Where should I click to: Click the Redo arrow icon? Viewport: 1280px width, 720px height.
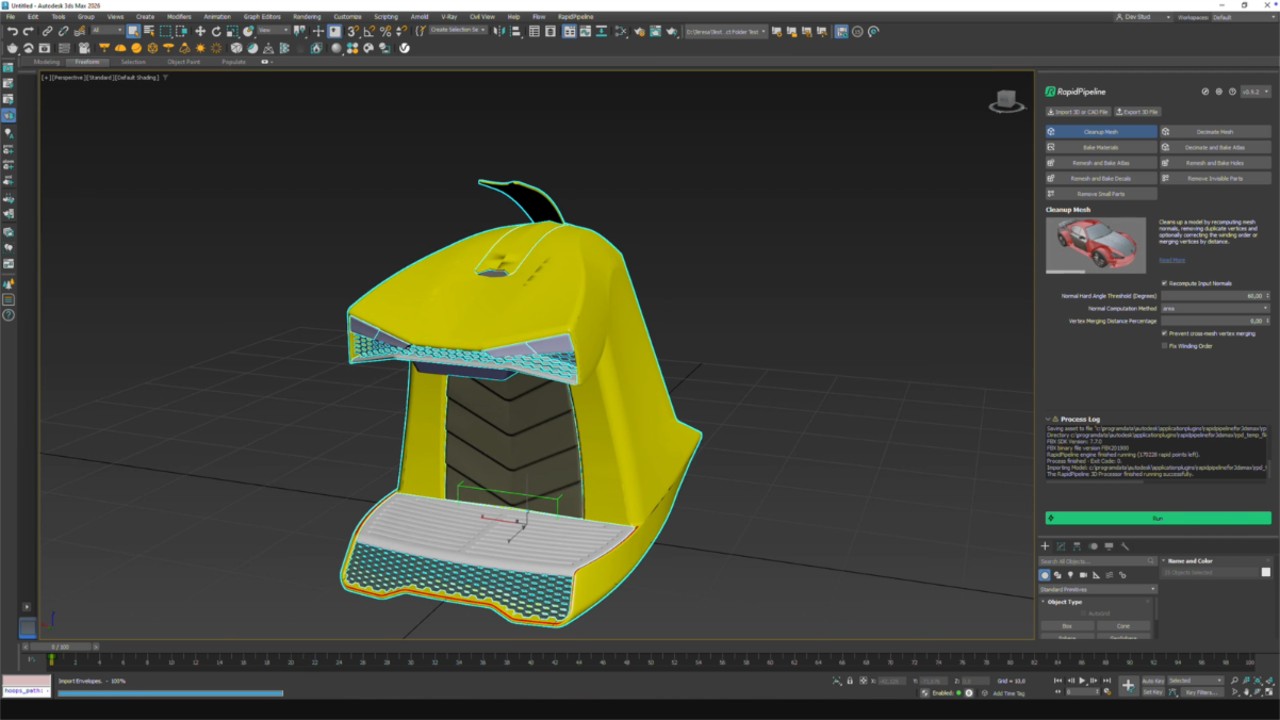27,32
